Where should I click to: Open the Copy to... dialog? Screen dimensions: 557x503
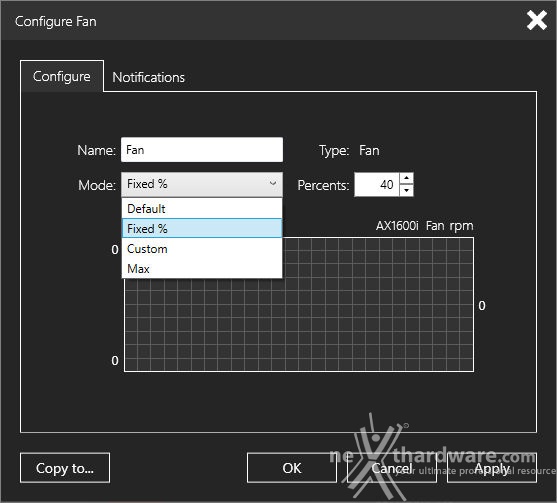pyautogui.click(x=65, y=468)
